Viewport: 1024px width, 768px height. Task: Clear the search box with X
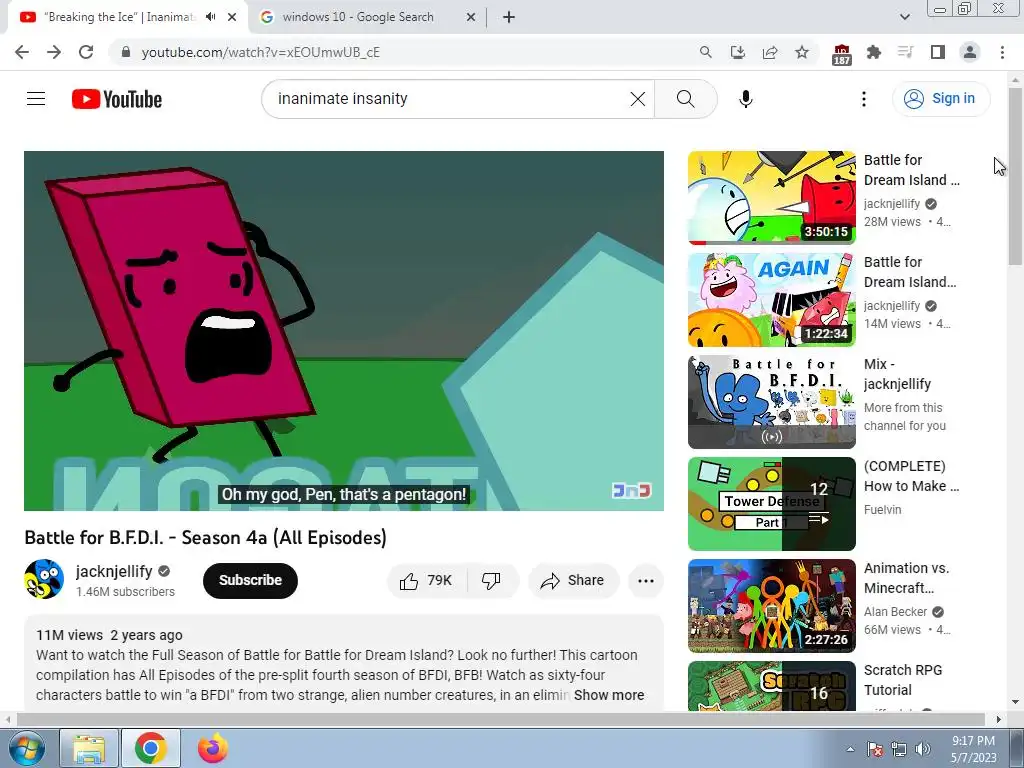pyautogui.click(x=637, y=99)
